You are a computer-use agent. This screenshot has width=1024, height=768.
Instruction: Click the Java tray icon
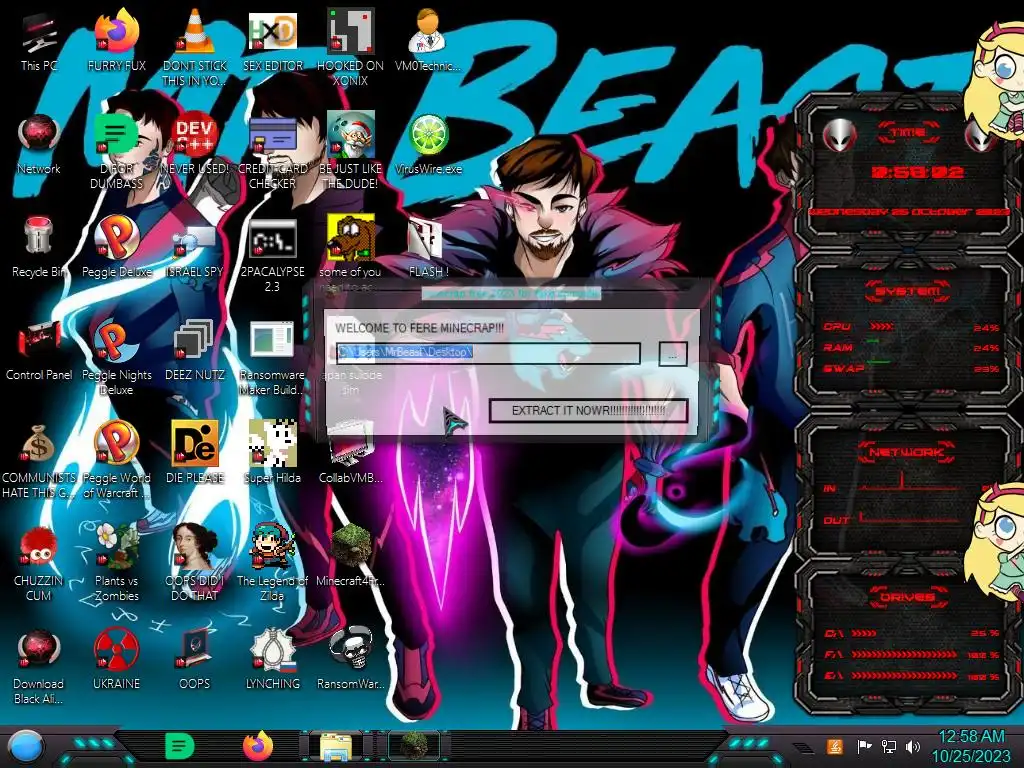point(835,746)
